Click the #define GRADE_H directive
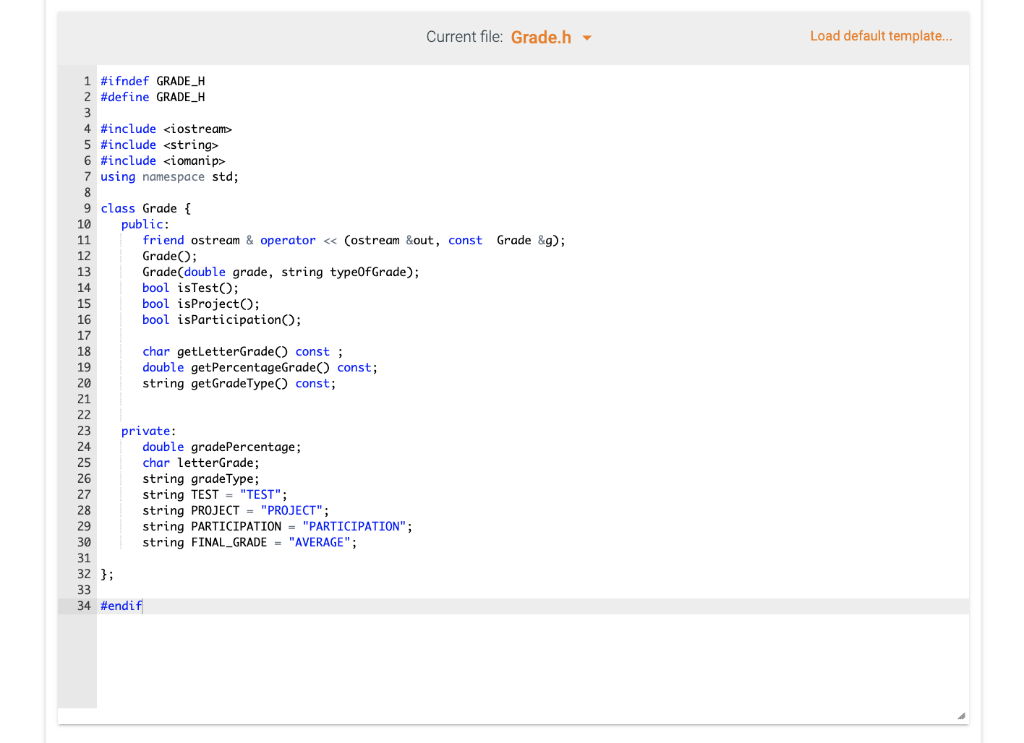This screenshot has width=1024, height=743. (x=152, y=97)
